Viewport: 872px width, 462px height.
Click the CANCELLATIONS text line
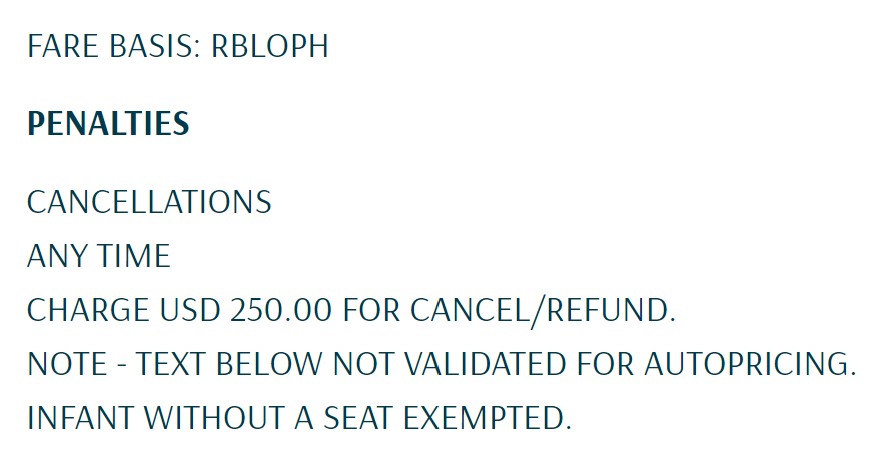pos(149,202)
